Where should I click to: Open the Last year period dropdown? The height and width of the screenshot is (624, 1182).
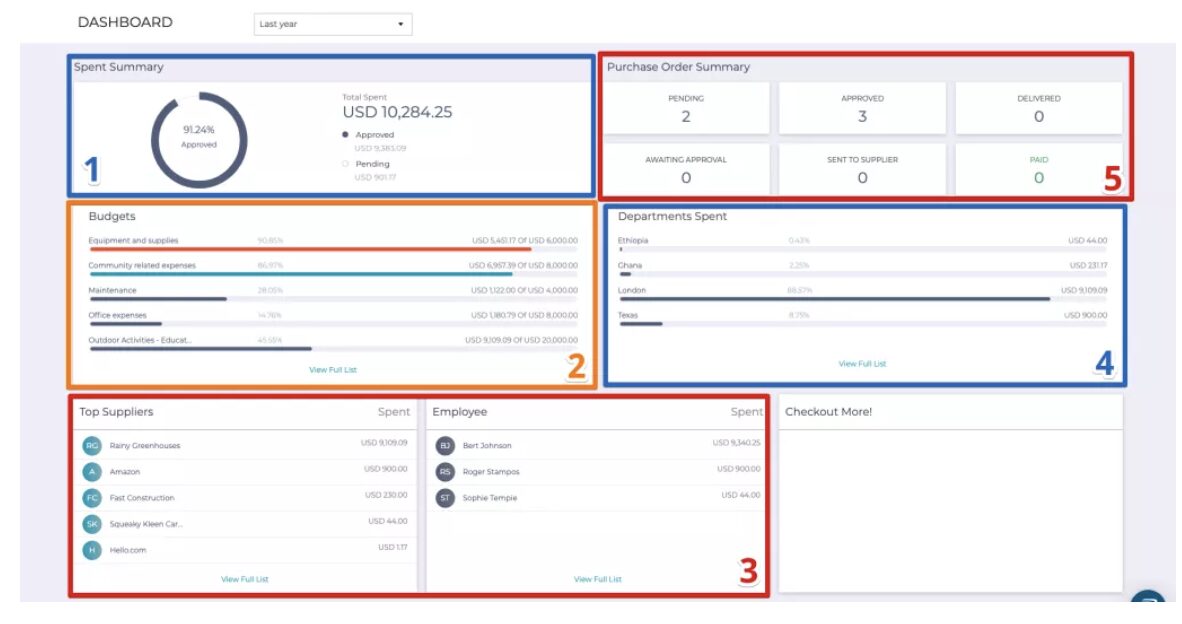[x=332, y=24]
